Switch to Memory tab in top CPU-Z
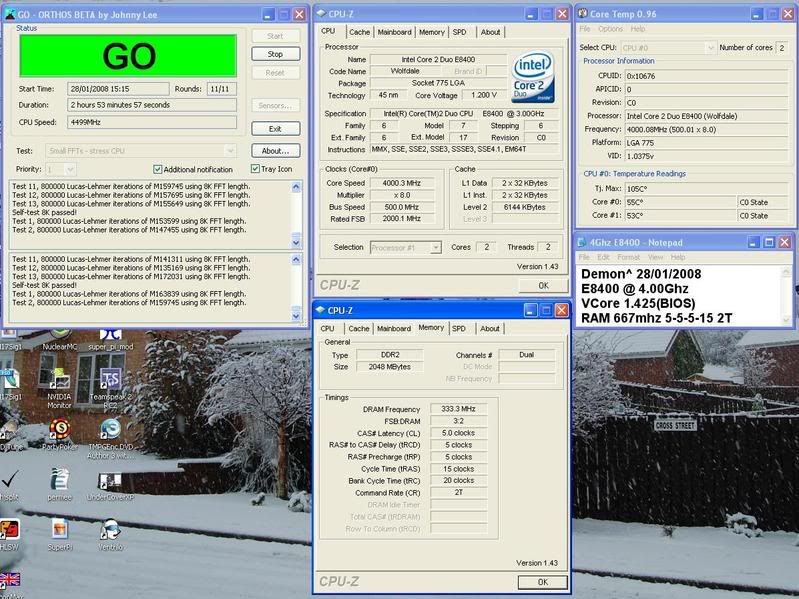799x599 pixels. (432, 32)
